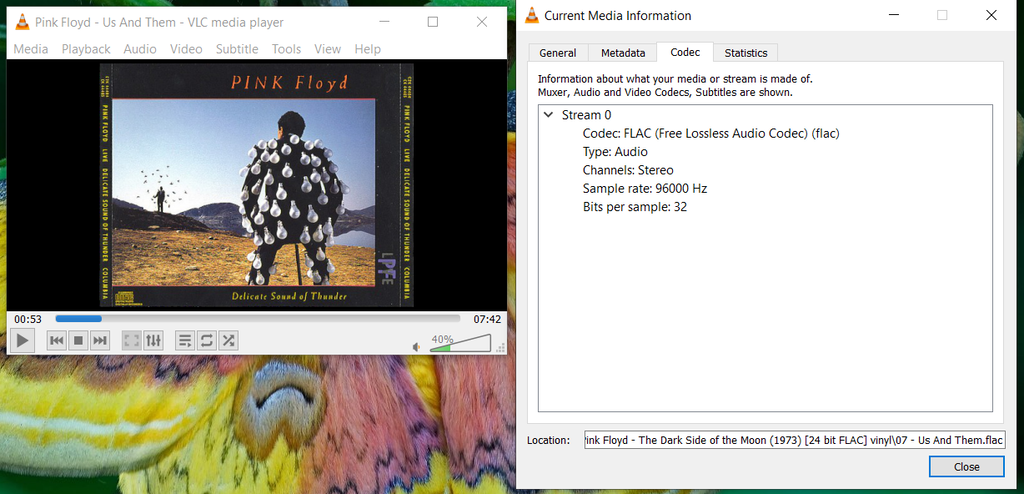Minimize the VLC media player window

tap(384, 22)
